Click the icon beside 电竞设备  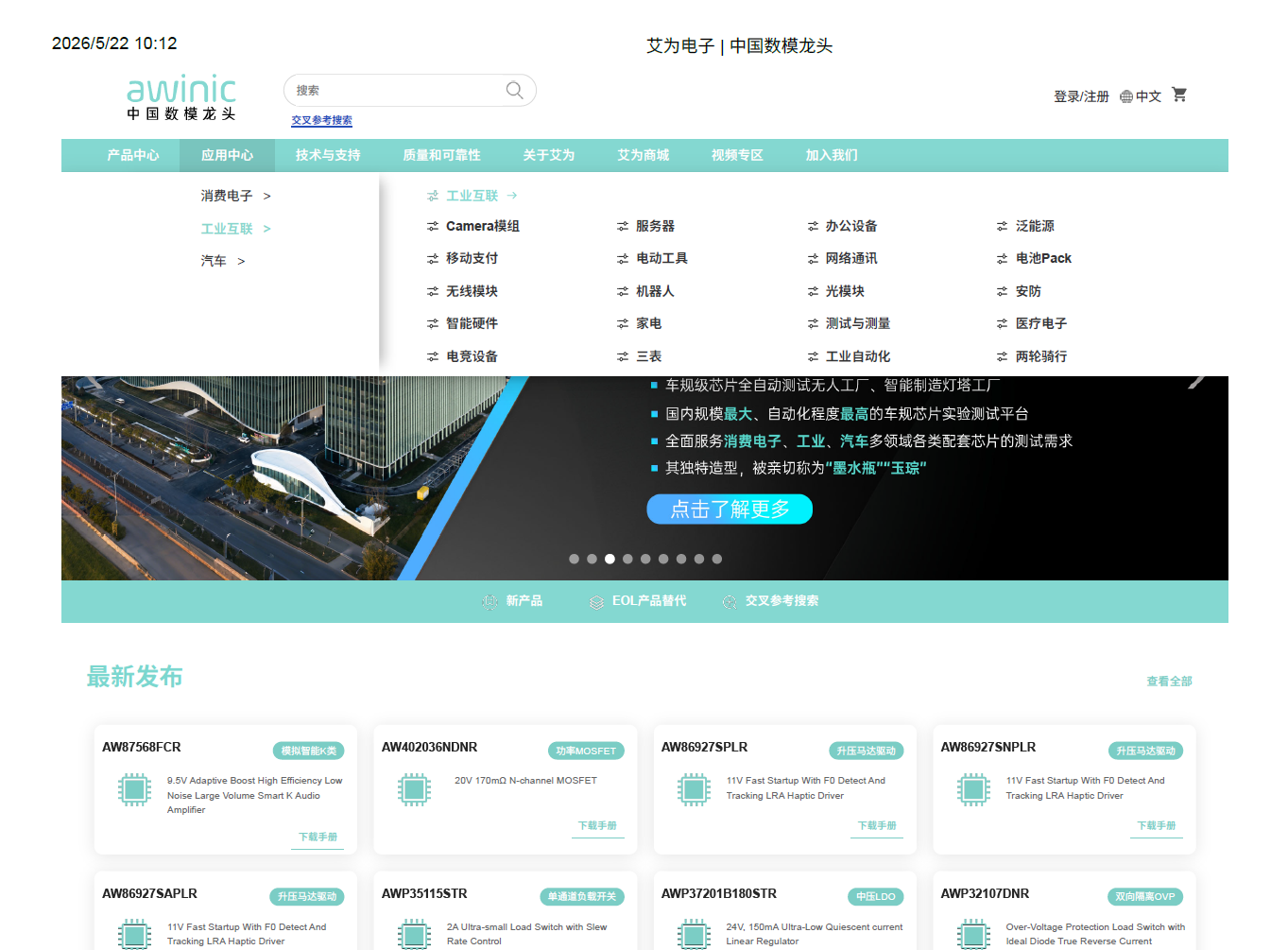(433, 356)
